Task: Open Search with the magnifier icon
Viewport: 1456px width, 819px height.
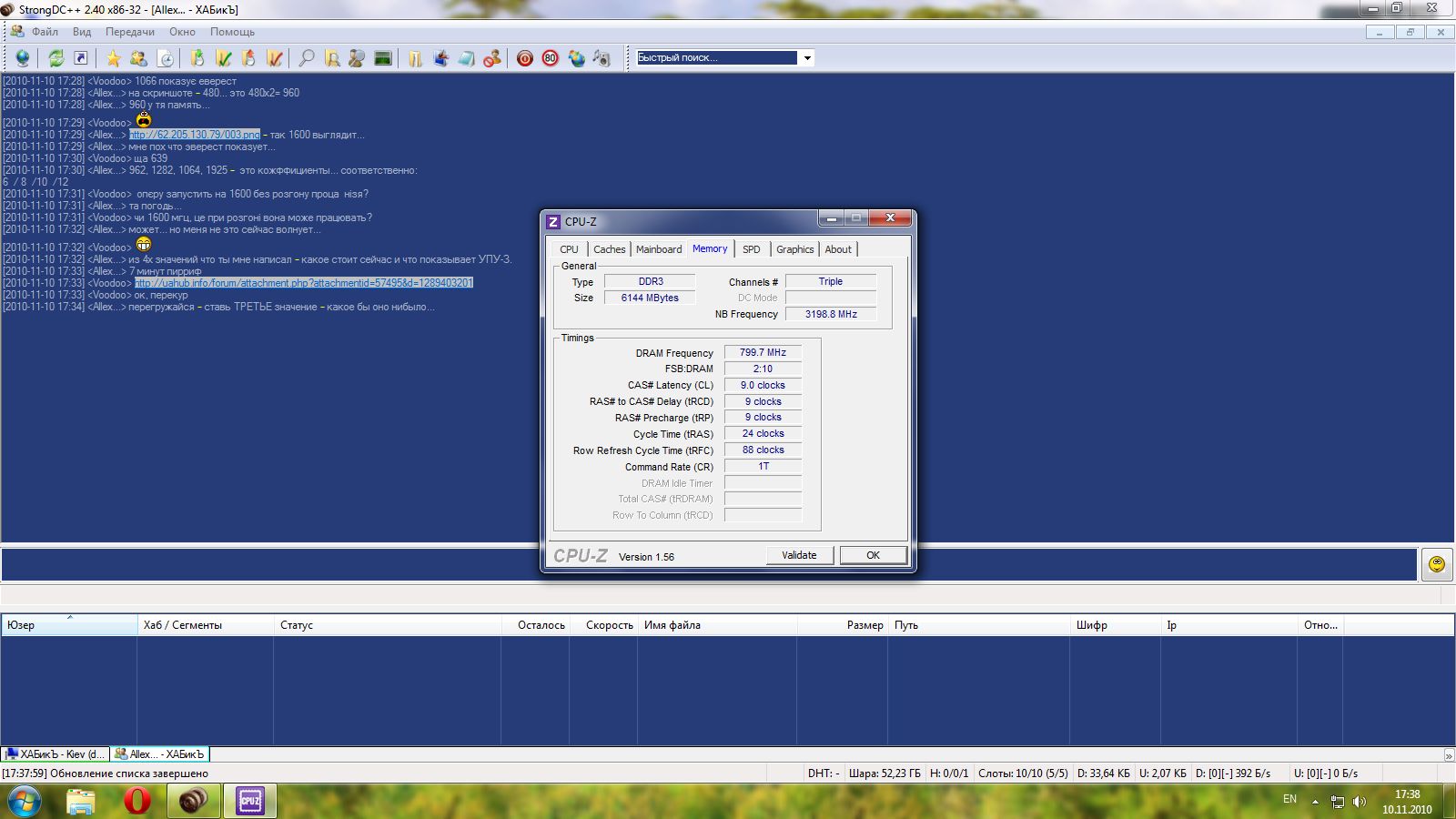Action: coord(307,58)
